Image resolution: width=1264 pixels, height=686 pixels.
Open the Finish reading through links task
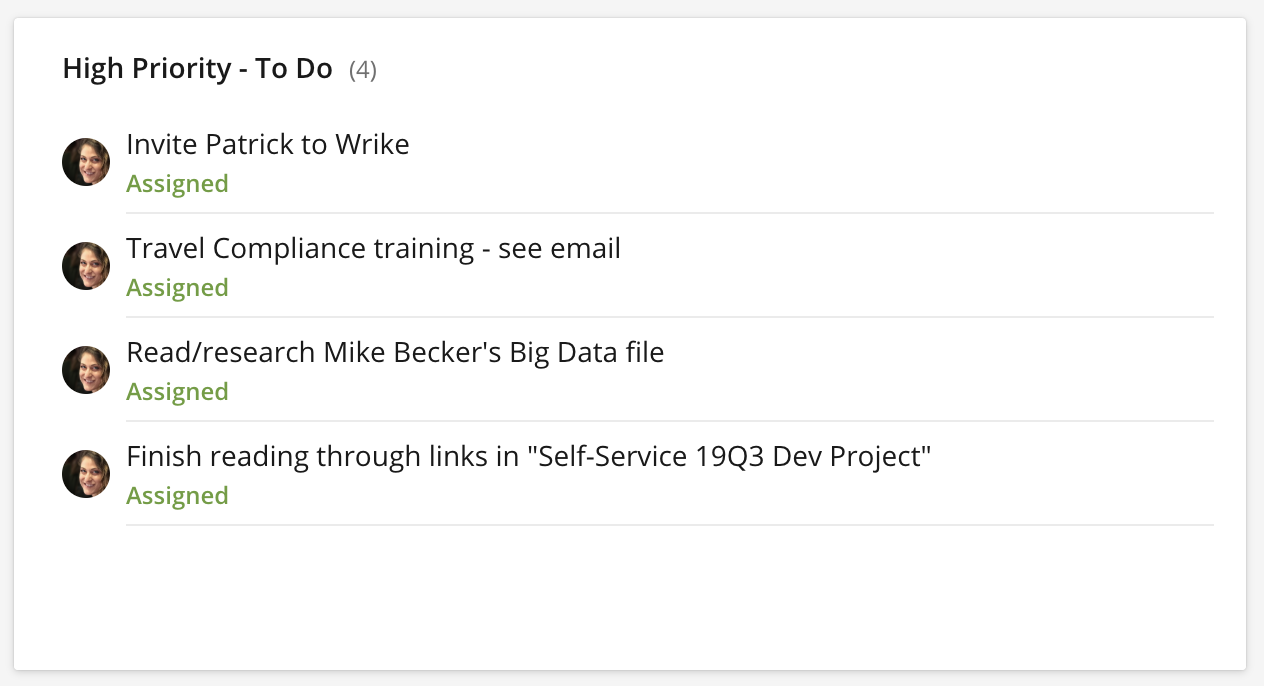coord(528,457)
